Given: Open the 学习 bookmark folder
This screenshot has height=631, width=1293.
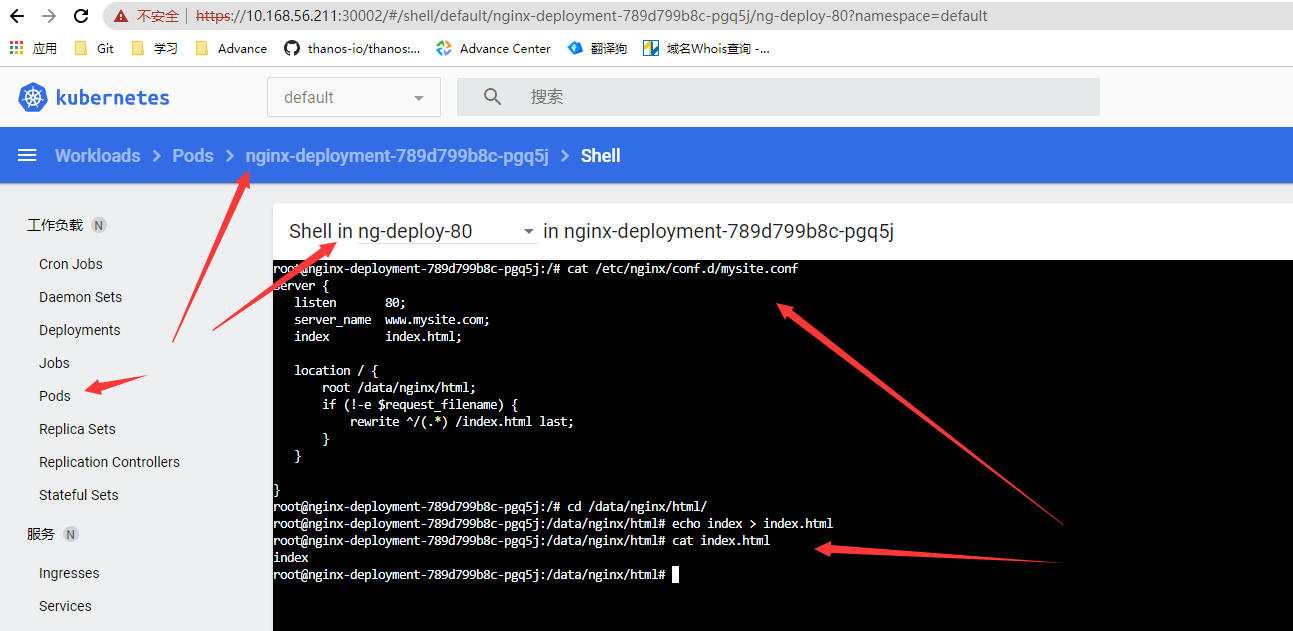Looking at the screenshot, I should pos(154,48).
